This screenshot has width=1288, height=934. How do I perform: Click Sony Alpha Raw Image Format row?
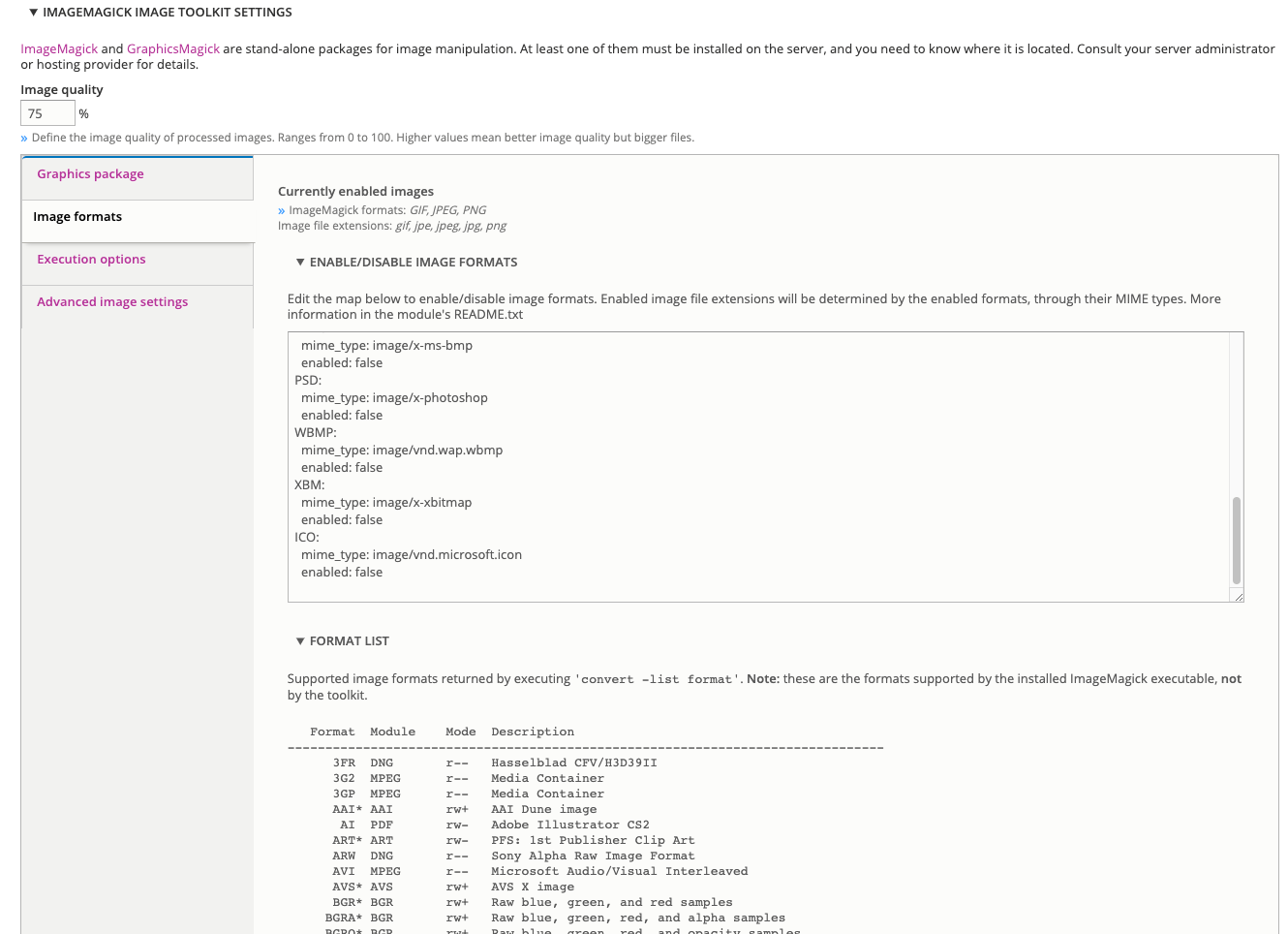(513, 856)
